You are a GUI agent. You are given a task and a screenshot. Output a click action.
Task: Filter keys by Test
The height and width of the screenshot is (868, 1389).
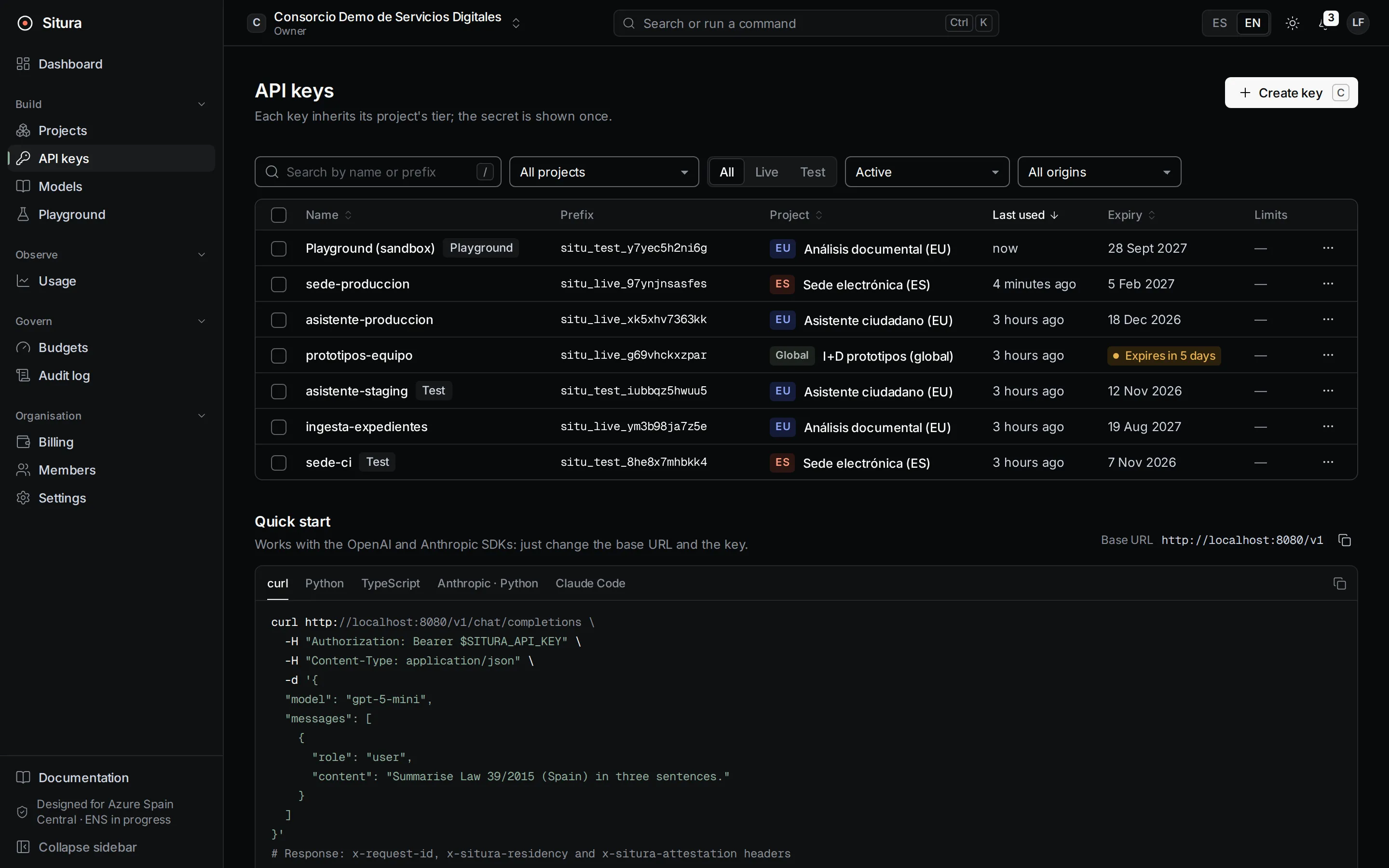click(812, 172)
